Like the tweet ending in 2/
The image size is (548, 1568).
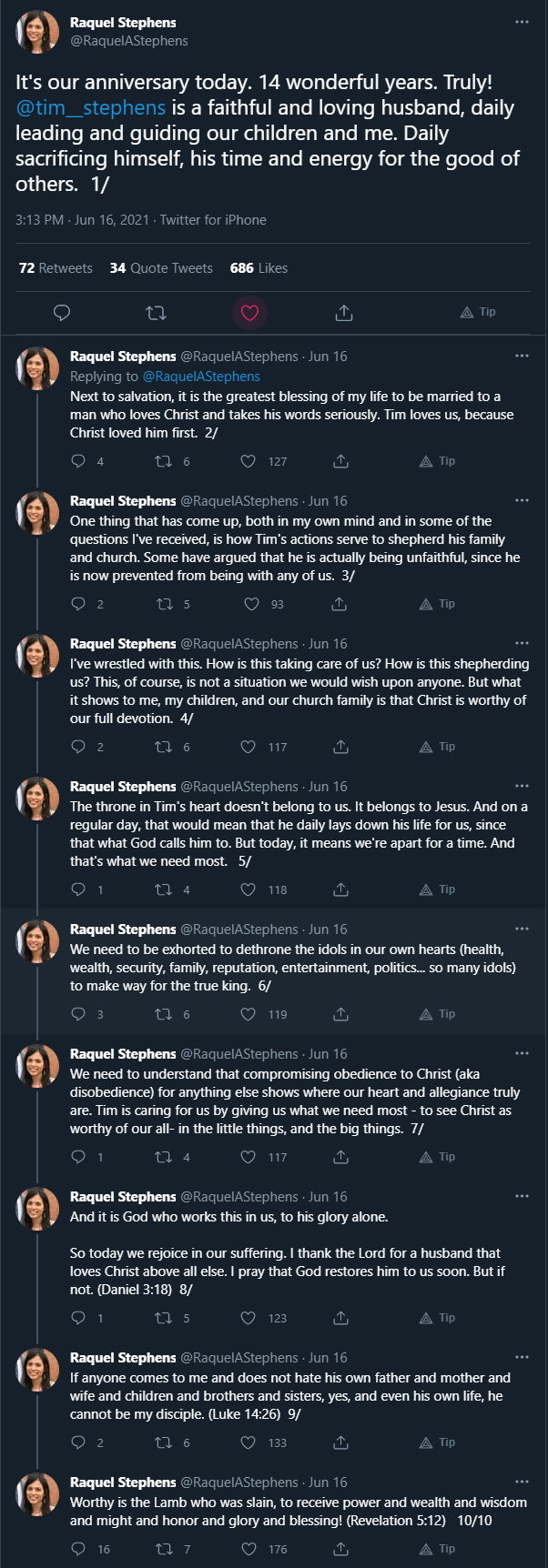pyautogui.click(x=248, y=461)
